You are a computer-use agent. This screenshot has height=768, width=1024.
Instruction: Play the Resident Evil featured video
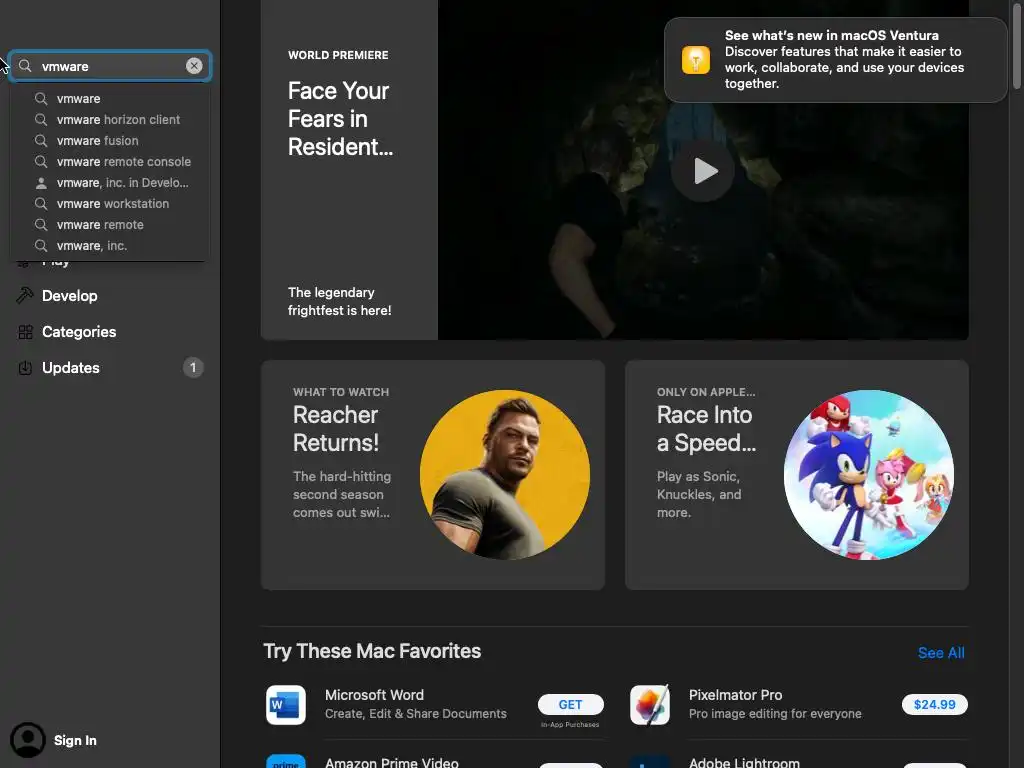click(x=703, y=171)
